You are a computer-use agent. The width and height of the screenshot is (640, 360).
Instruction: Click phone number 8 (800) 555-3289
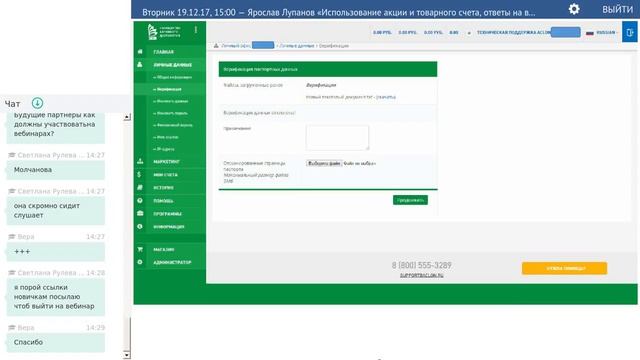coord(421,265)
